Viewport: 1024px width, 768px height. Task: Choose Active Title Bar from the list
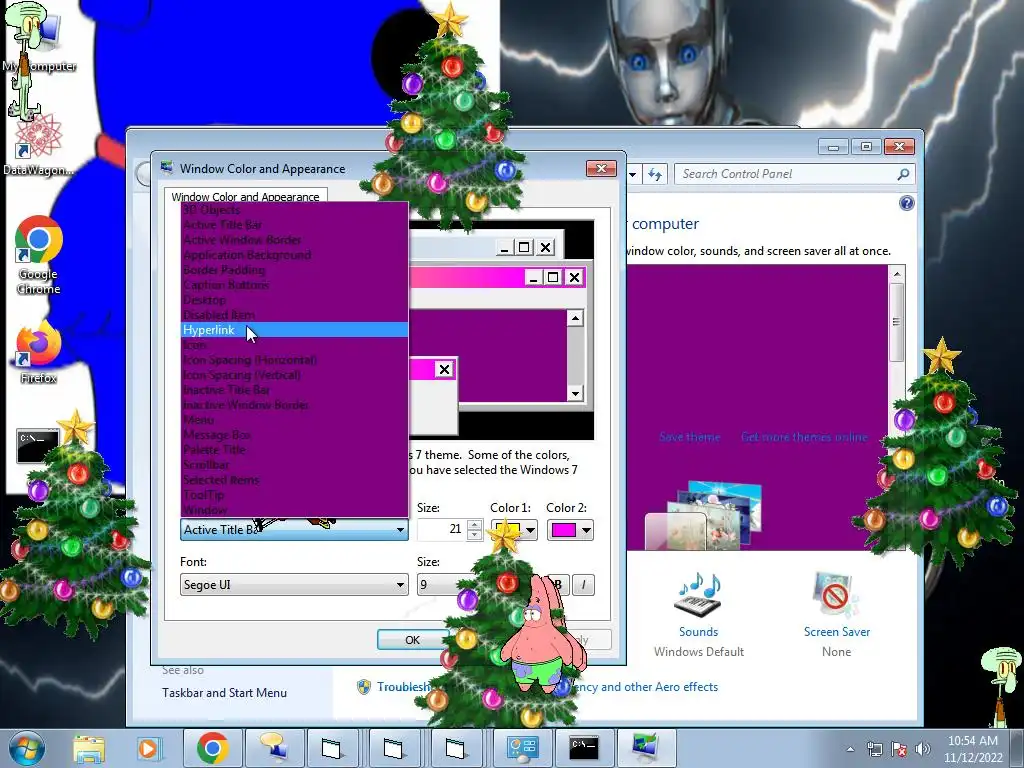pos(295,225)
